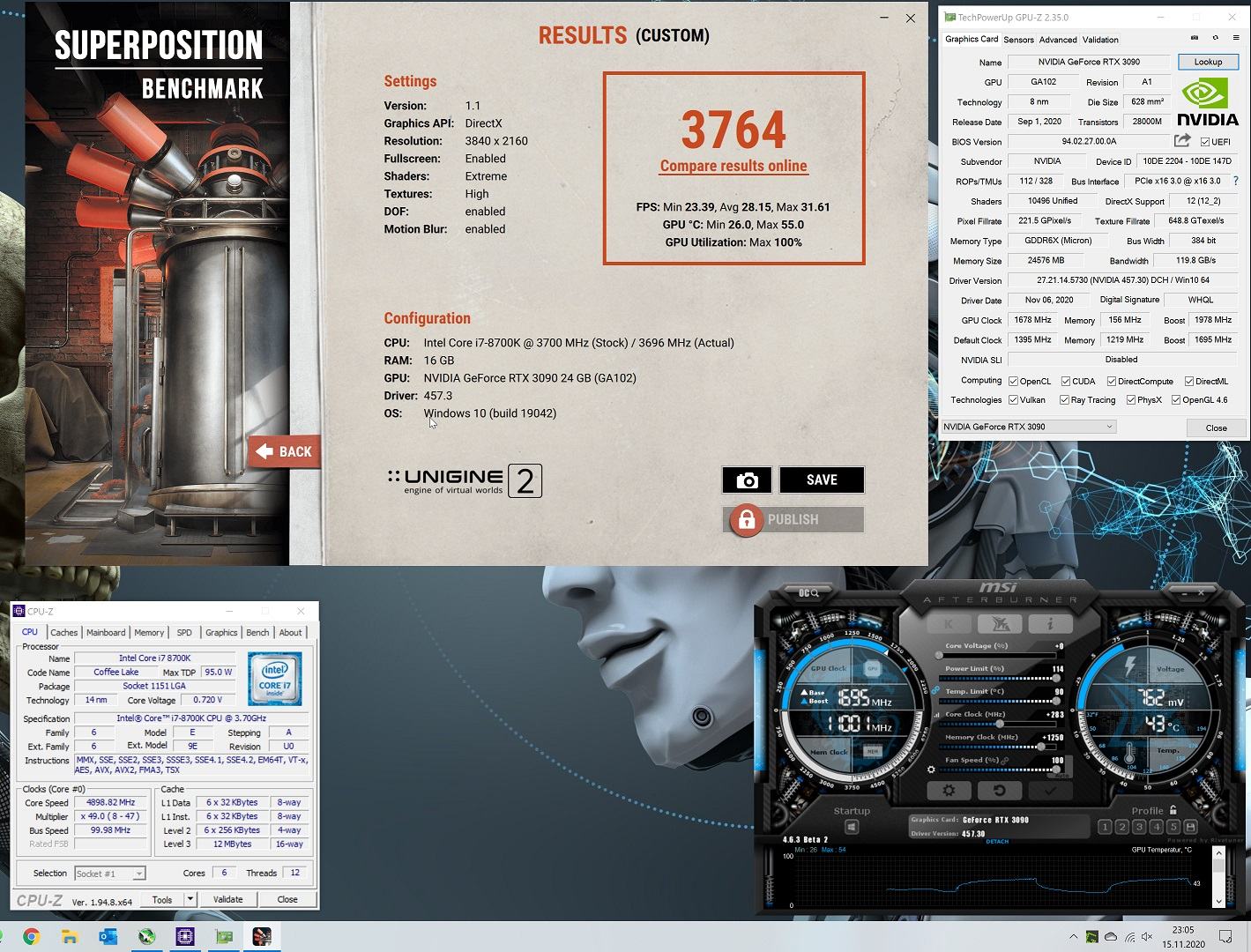Open Outlook from the taskbar

pos(108,936)
